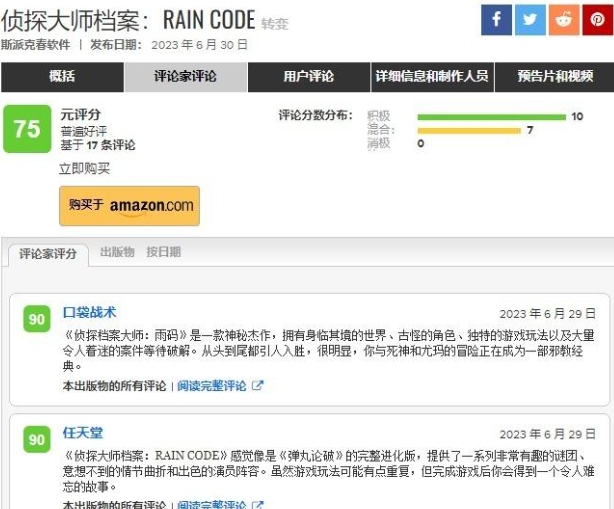Click the 混合 mixed label
Screen dimensions: 614x509
tap(381, 130)
